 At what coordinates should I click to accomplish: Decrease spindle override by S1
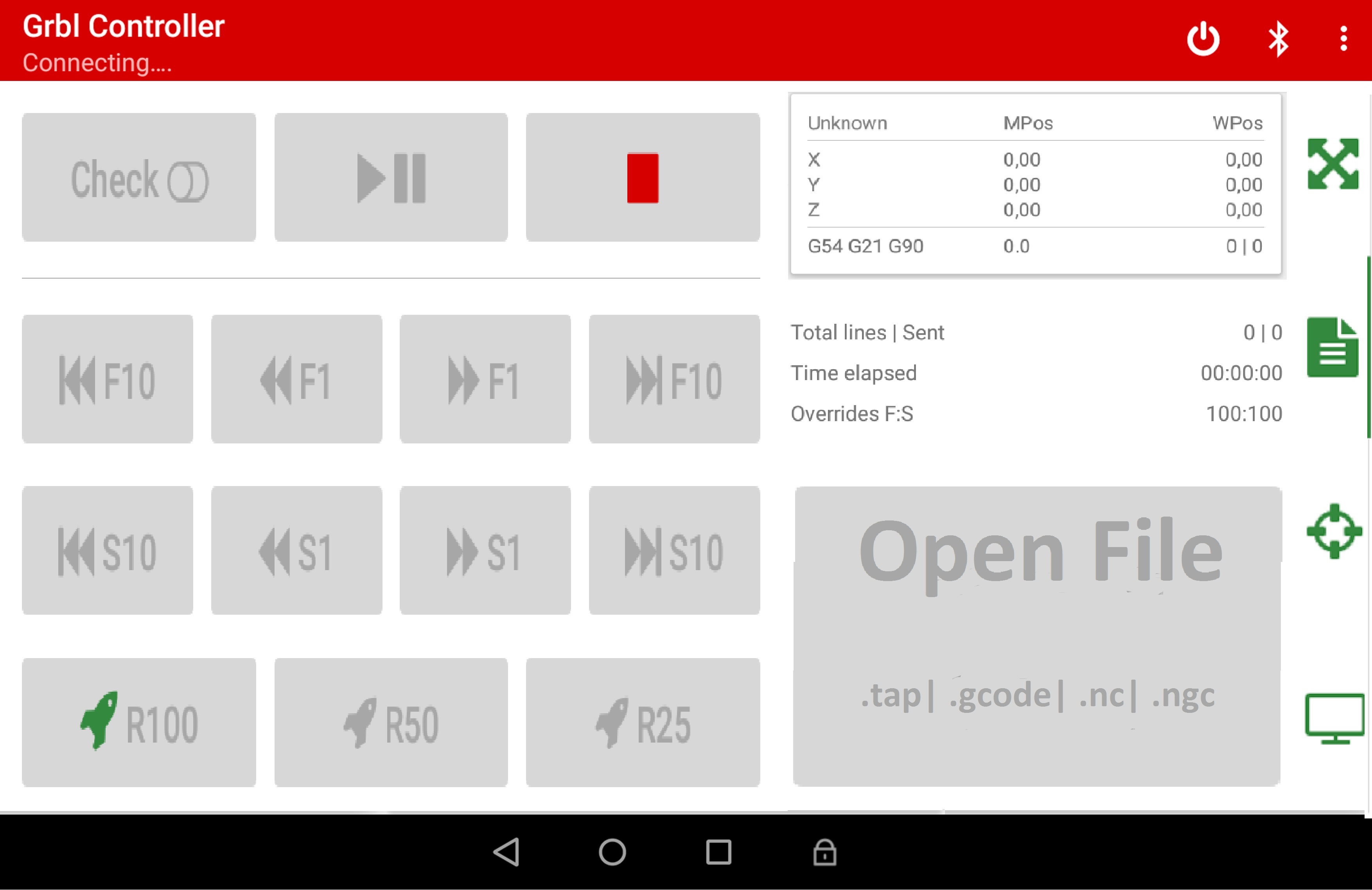[296, 551]
